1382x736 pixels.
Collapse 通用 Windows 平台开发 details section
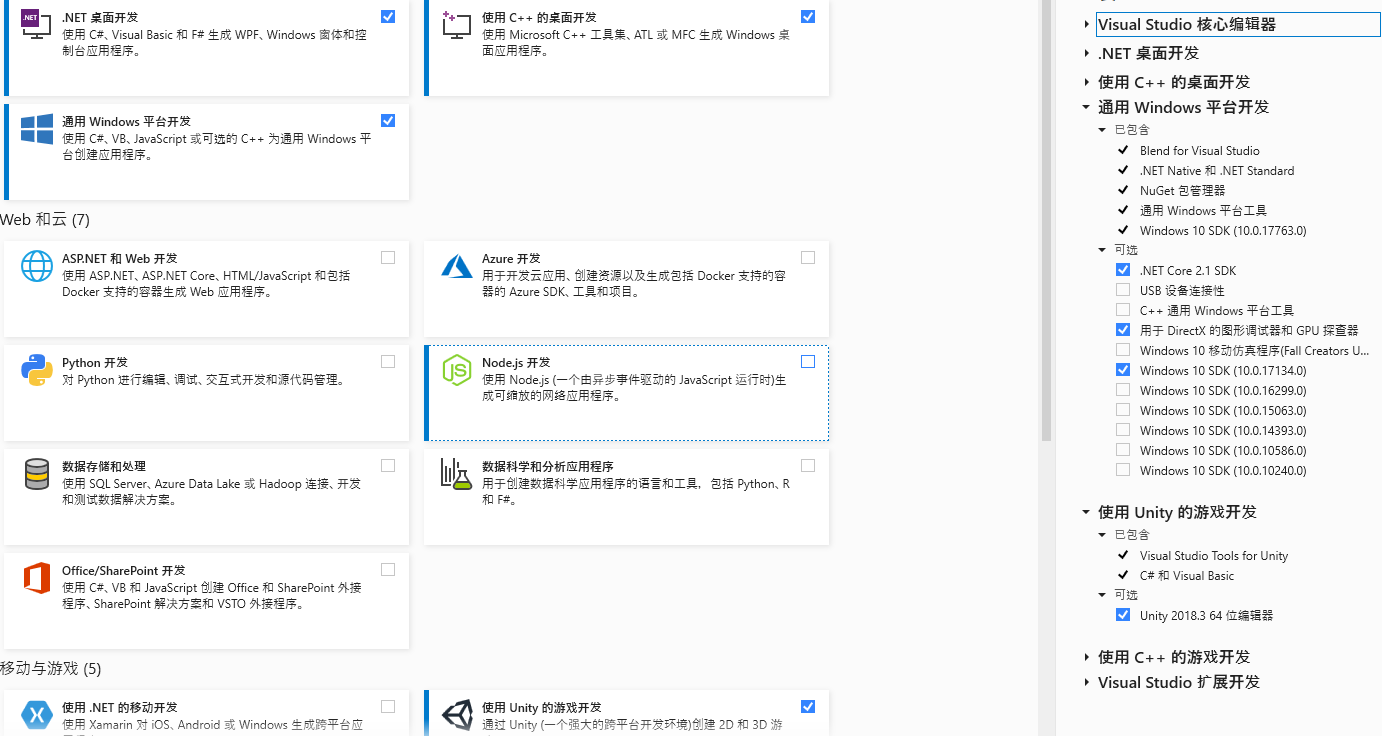[1086, 107]
